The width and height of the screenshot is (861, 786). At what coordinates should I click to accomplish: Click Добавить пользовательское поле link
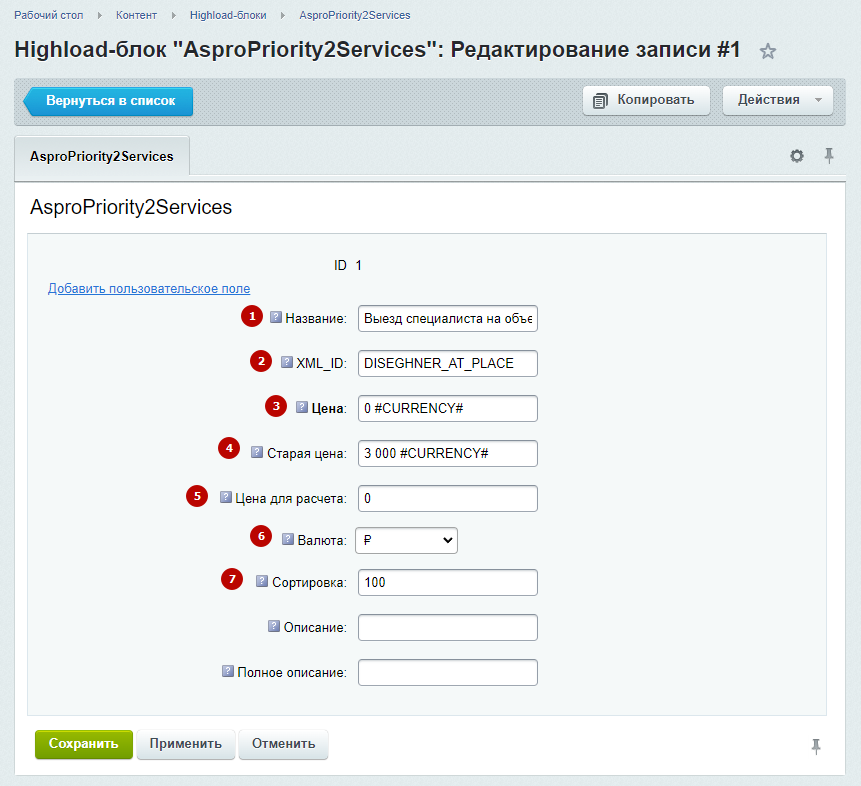point(149,288)
